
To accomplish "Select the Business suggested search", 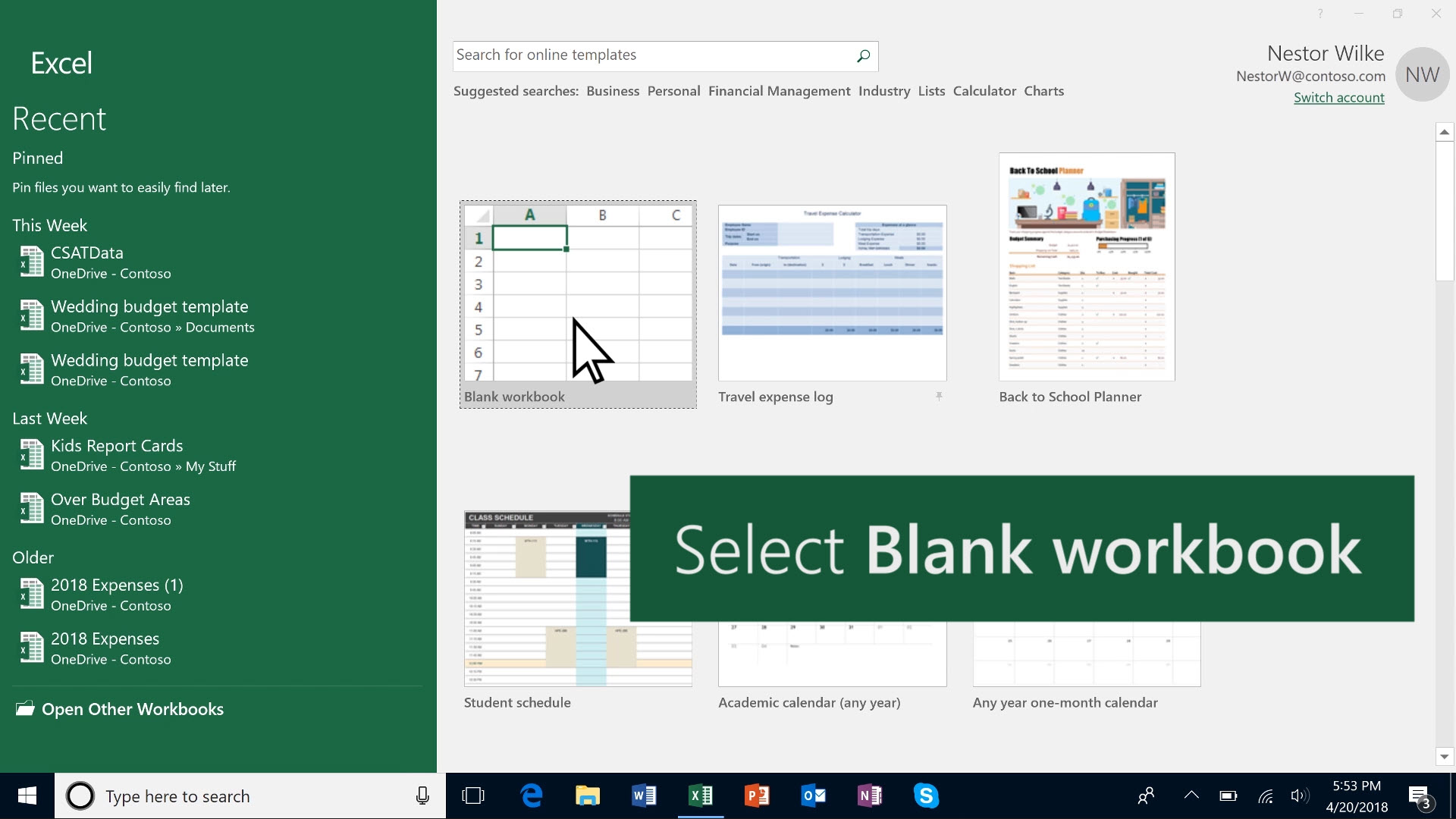I will (612, 91).
